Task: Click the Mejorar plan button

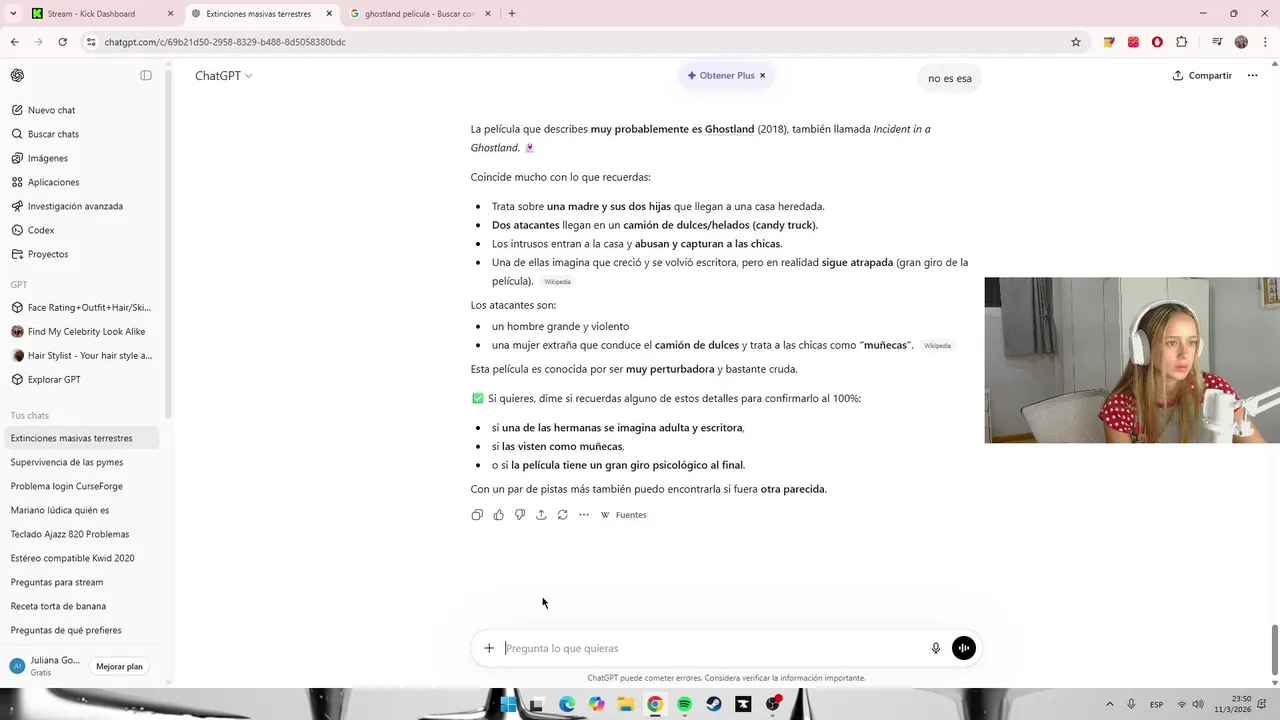Action: tap(119, 666)
